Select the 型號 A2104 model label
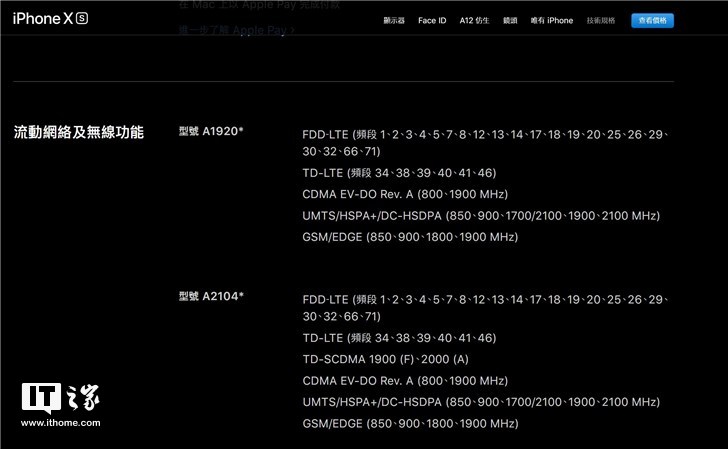The width and height of the screenshot is (728, 449). click(x=211, y=296)
